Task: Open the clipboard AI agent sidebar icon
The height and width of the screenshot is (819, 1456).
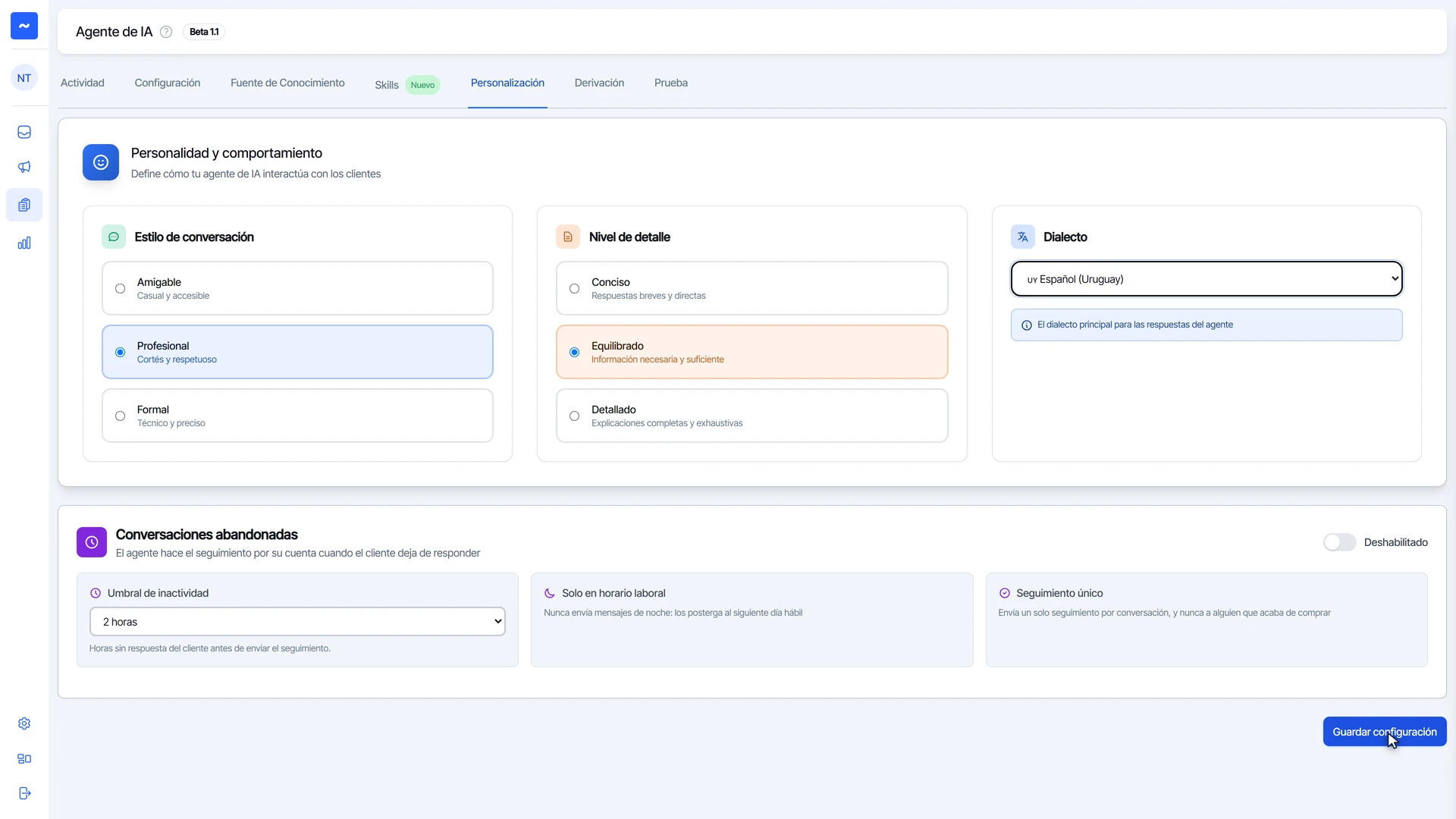Action: coord(24,205)
